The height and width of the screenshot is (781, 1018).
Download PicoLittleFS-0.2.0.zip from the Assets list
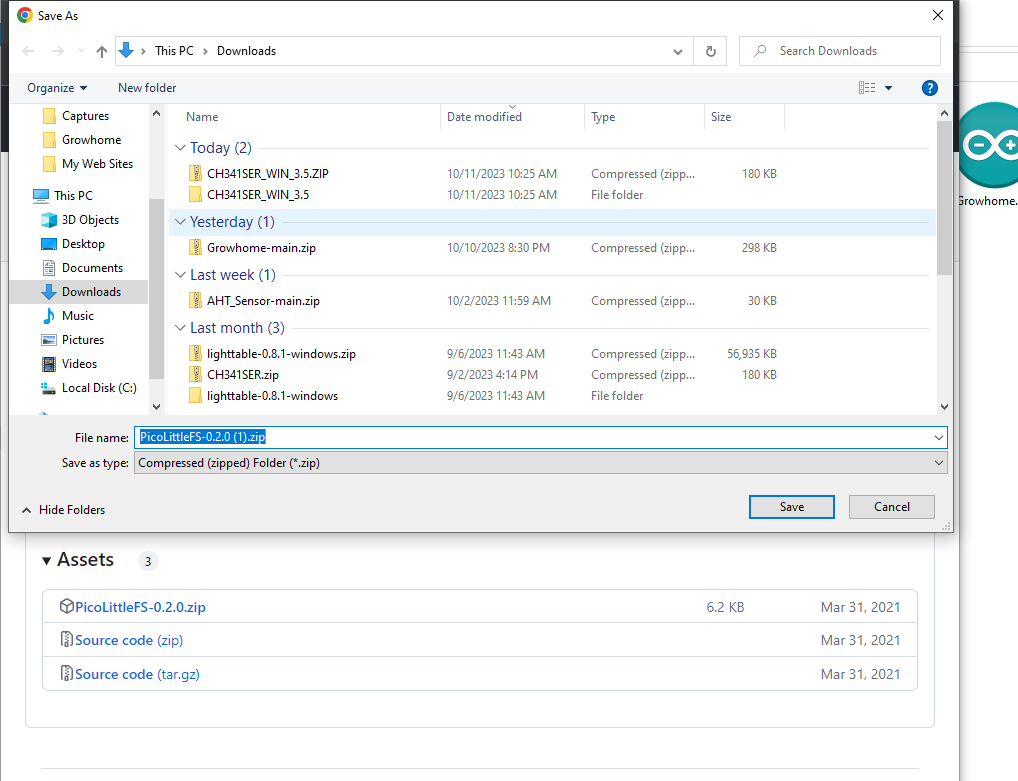[140, 607]
